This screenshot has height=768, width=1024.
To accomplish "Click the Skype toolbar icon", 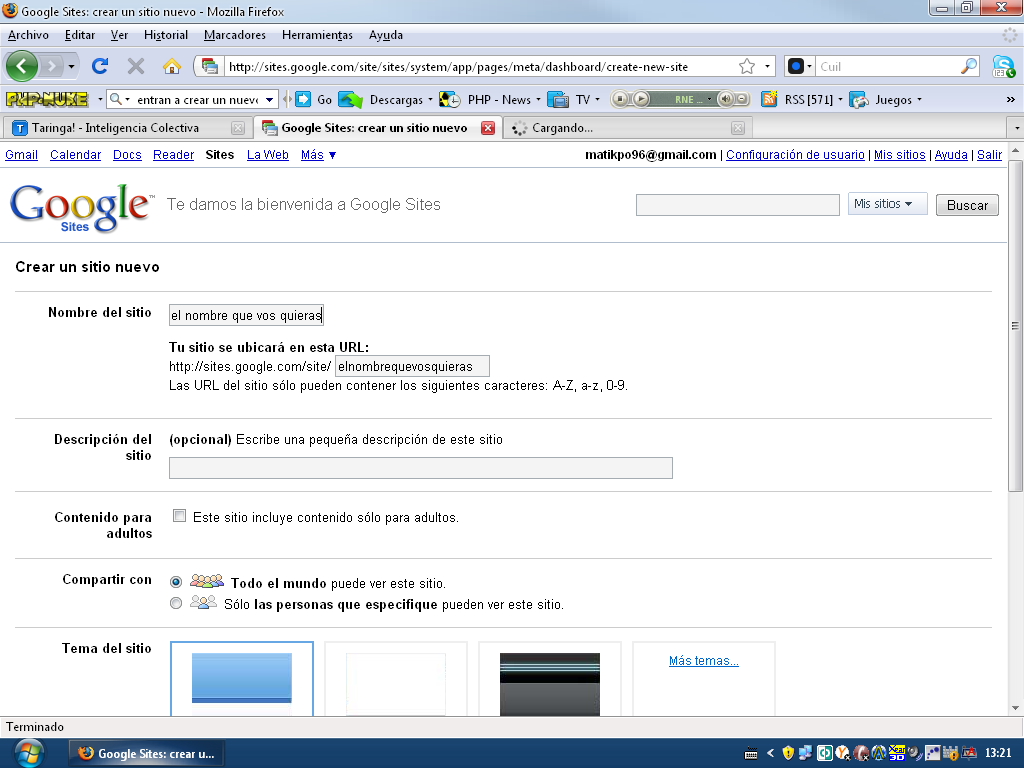I will pyautogui.click(x=1004, y=66).
